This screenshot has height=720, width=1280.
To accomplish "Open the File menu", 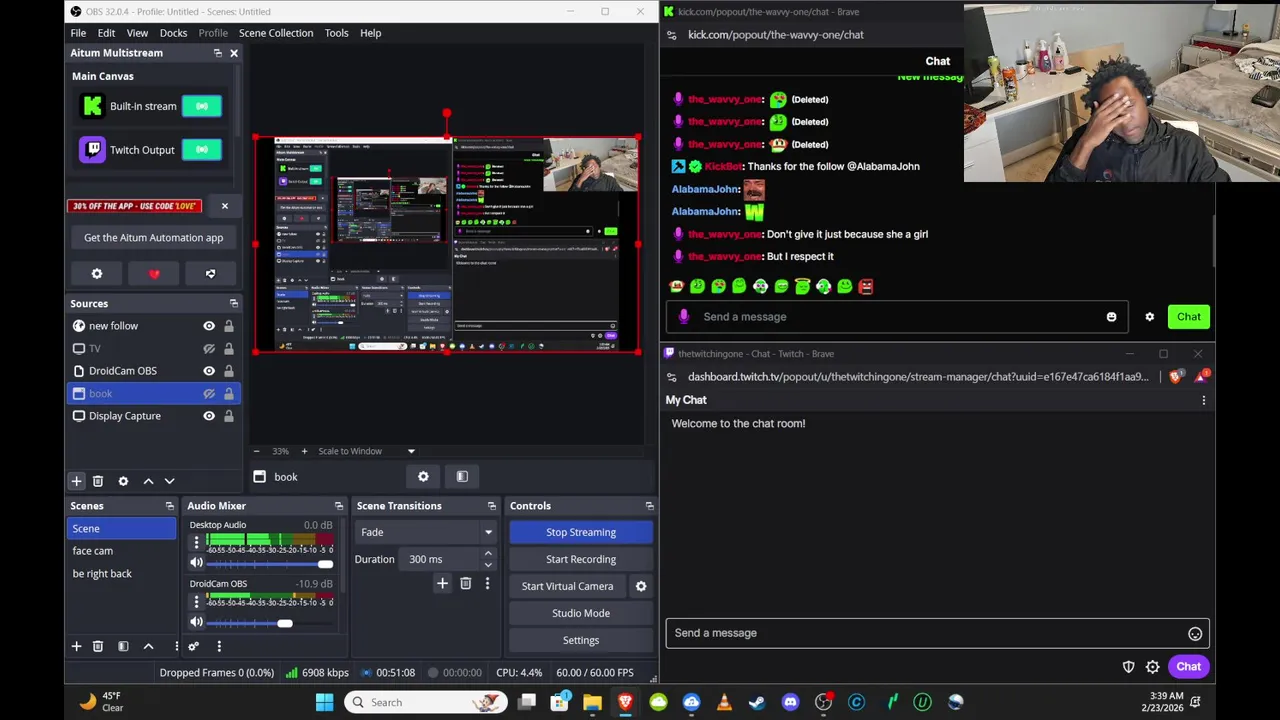I will tap(78, 33).
